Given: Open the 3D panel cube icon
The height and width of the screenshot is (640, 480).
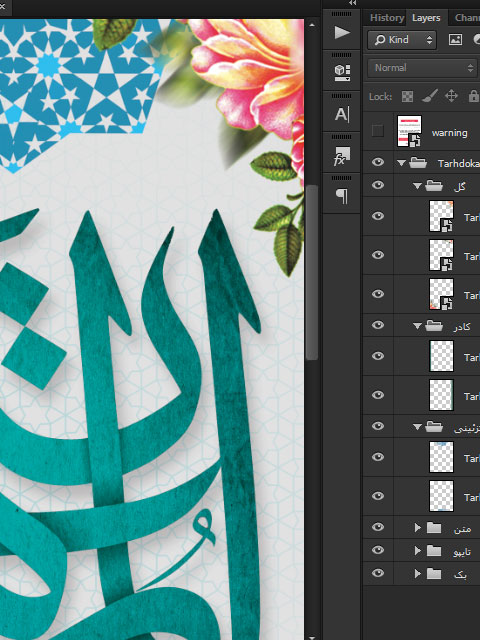Looking at the screenshot, I should point(342,73).
